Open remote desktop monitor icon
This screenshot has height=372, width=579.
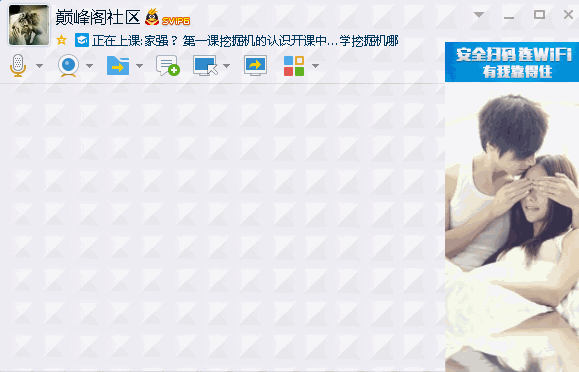[205, 66]
